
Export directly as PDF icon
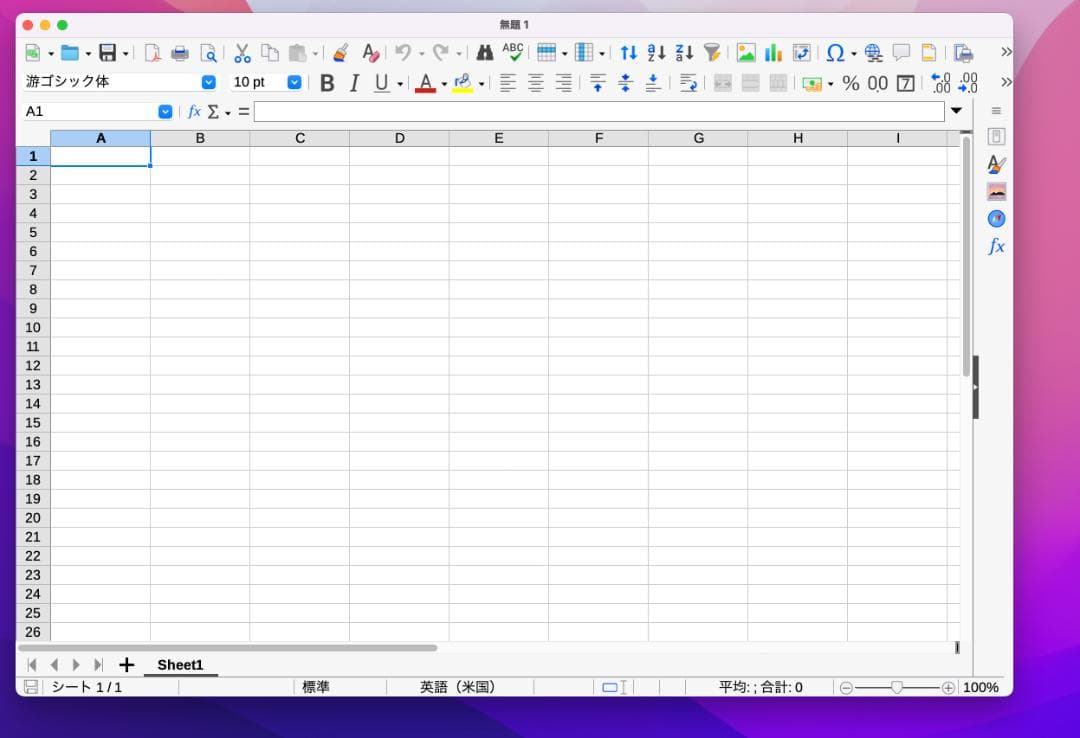pos(152,52)
